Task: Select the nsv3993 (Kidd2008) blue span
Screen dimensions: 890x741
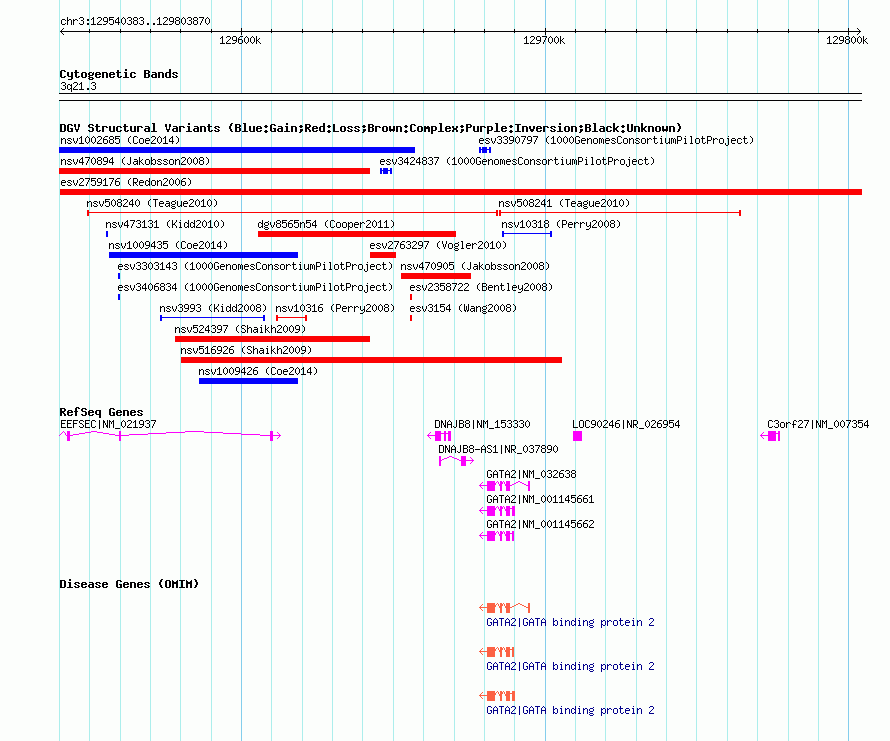Action: [212, 318]
